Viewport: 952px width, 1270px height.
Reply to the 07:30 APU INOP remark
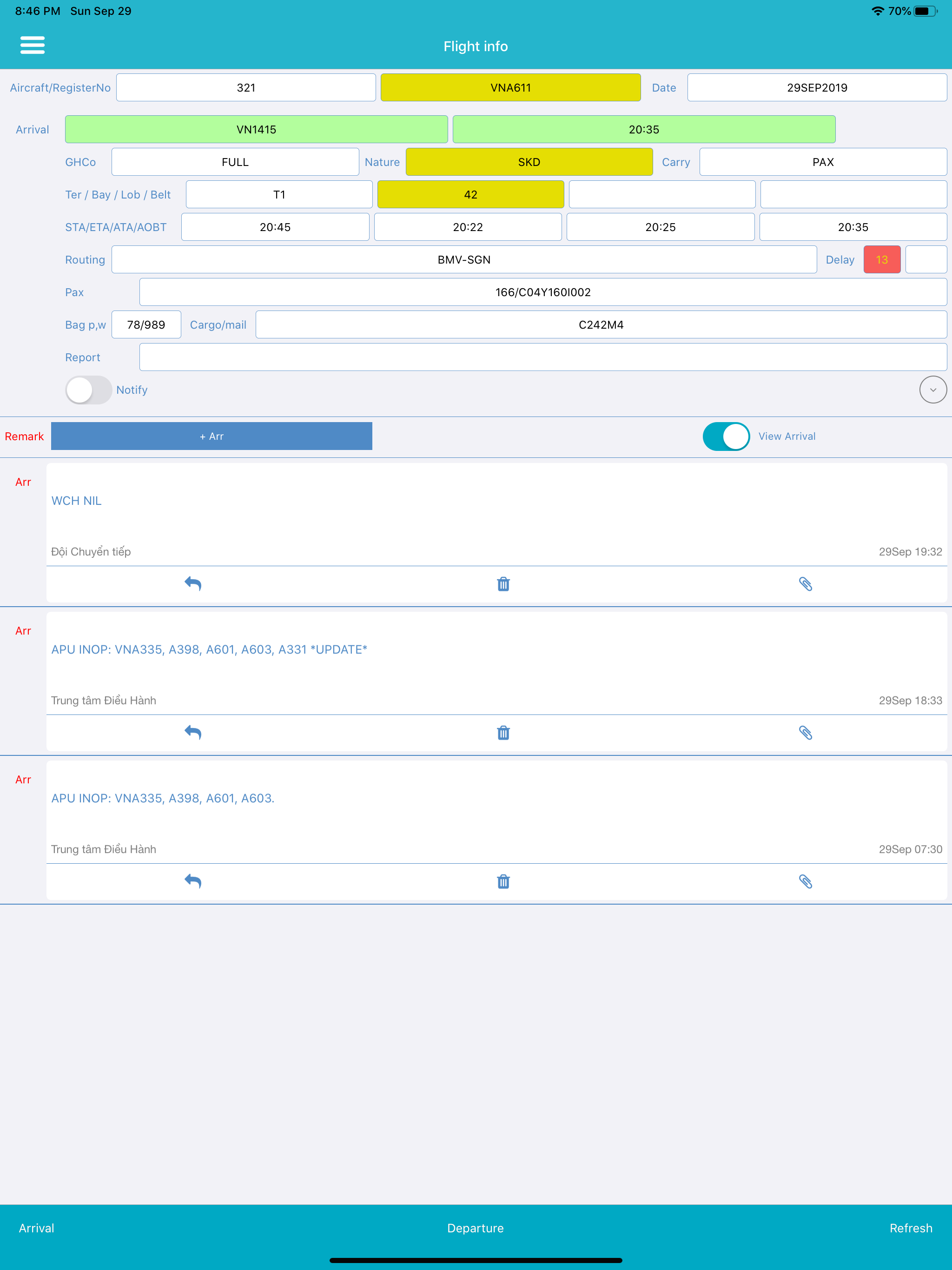click(x=193, y=881)
